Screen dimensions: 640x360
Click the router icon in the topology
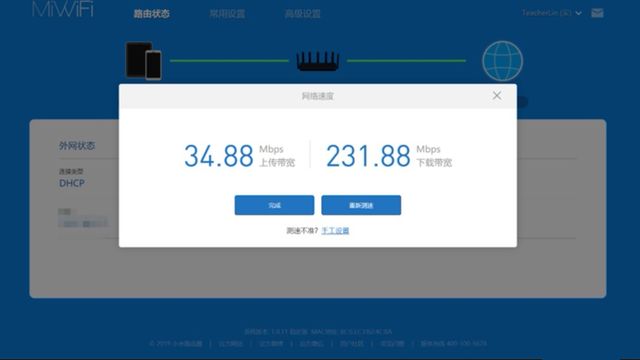(318, 61)
